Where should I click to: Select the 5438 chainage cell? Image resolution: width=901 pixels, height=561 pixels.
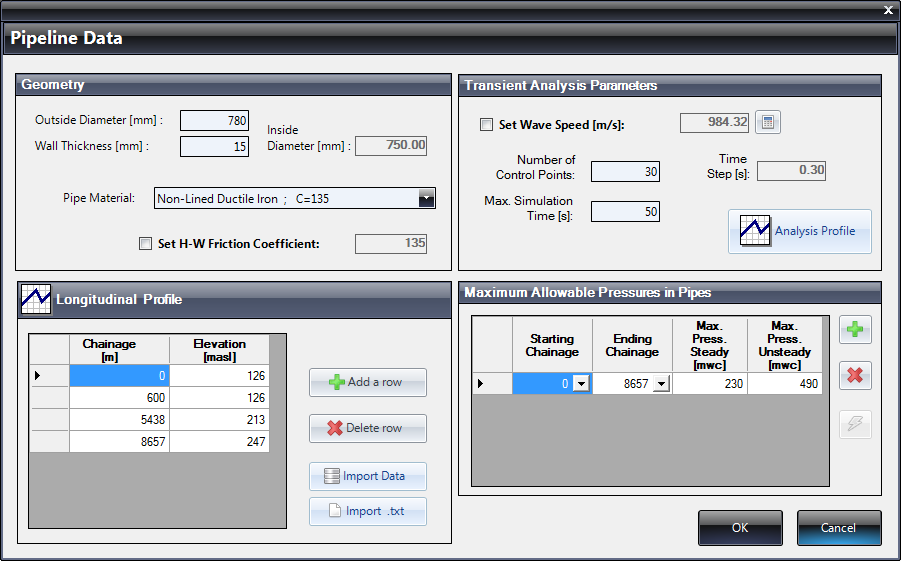(x=118, y=419)
